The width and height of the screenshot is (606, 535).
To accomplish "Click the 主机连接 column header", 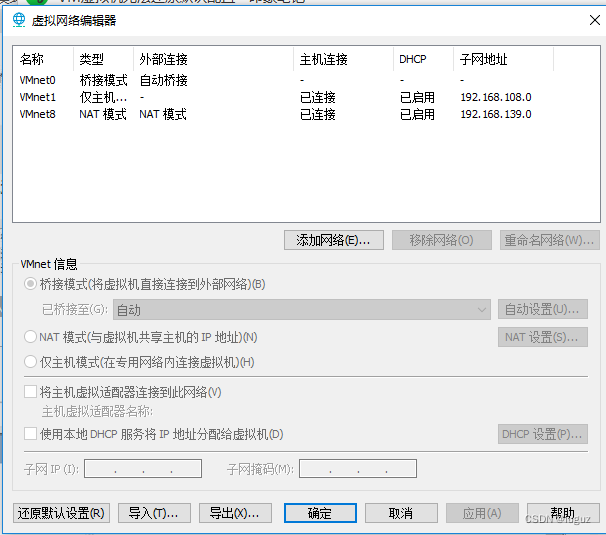I will click(344, 59).
